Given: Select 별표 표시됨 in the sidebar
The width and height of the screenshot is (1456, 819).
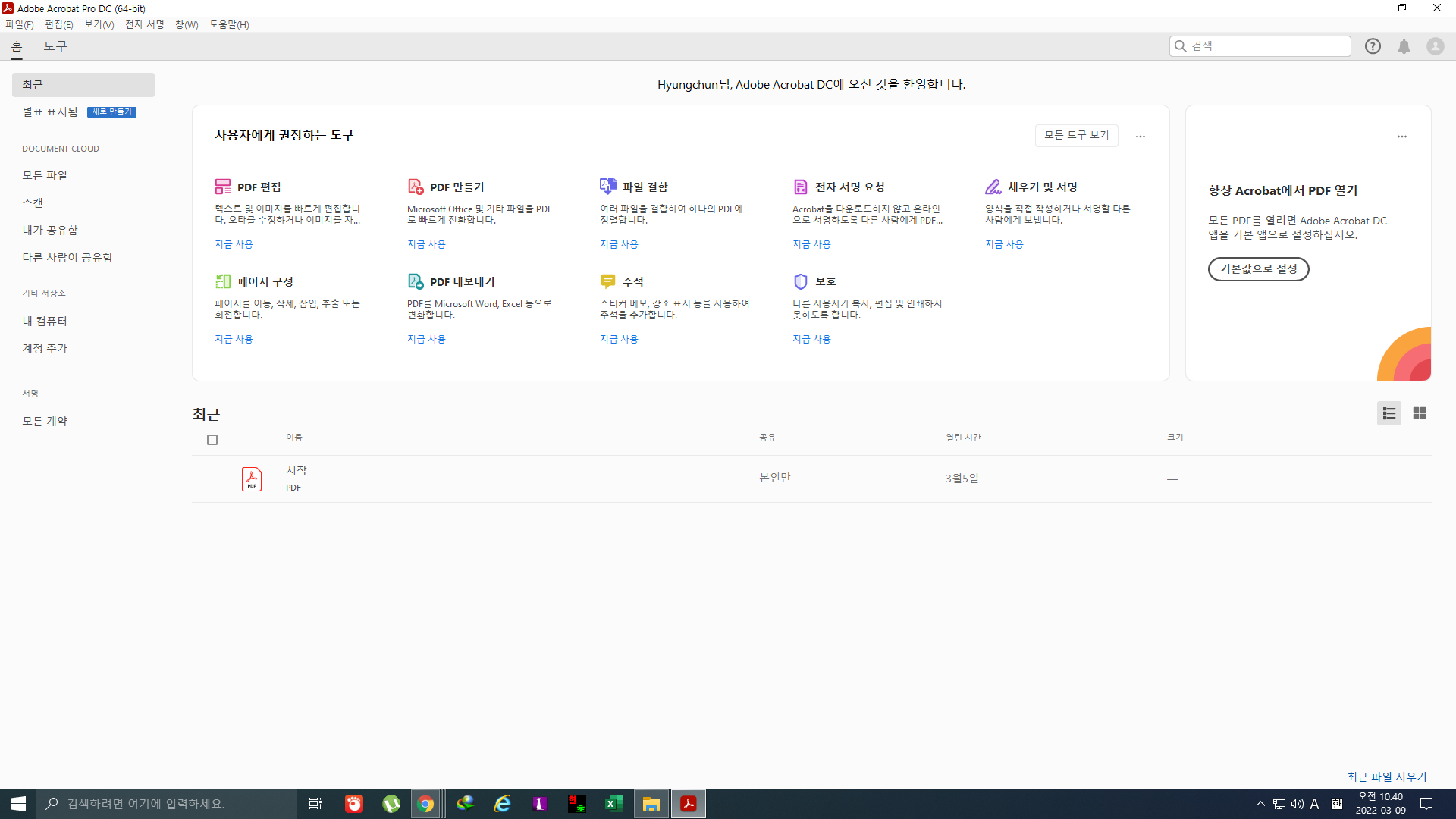Looking at the screenshot, I should [x=50, y=111].
